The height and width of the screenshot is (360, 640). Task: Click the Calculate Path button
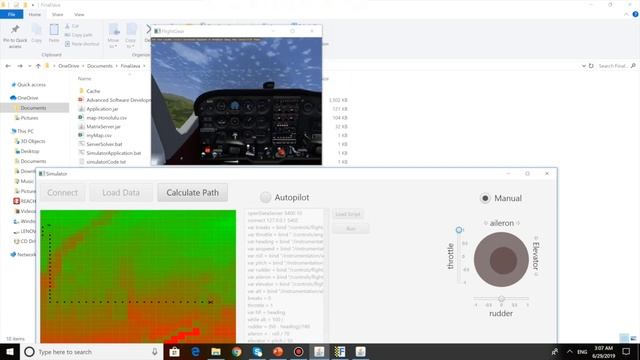[x=192, y=193]
